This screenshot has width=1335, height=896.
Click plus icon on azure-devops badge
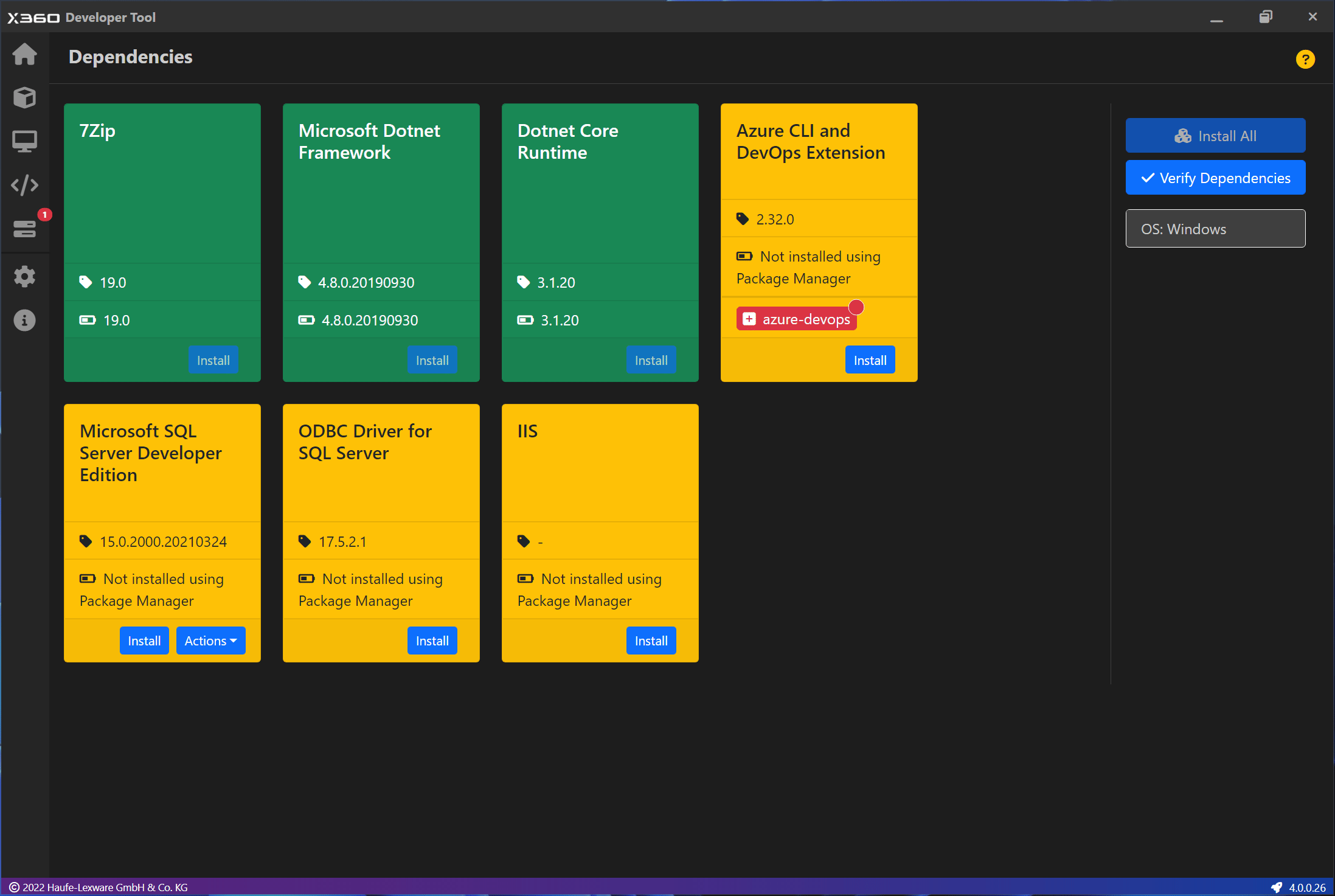point(749,319)
